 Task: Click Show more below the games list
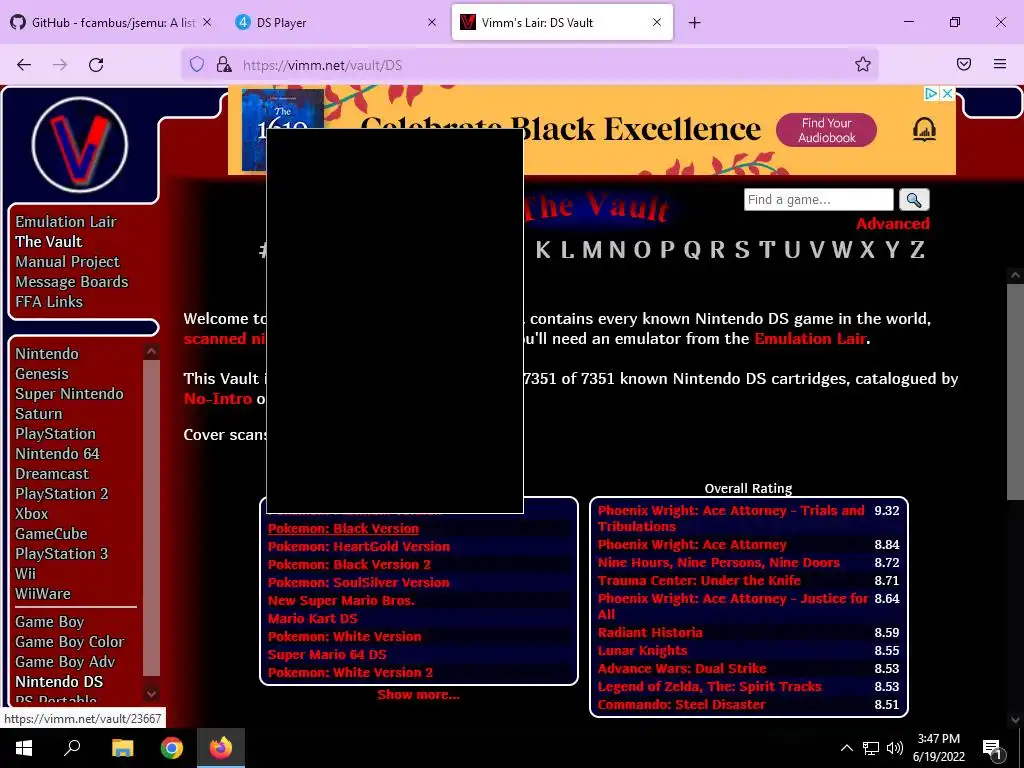coord(419,695)
